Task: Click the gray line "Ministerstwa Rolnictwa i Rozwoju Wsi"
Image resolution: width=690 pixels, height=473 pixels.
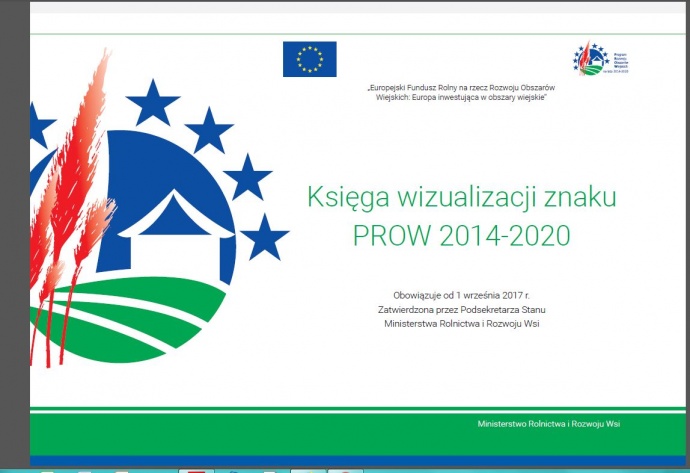Action: pos(462,324)
